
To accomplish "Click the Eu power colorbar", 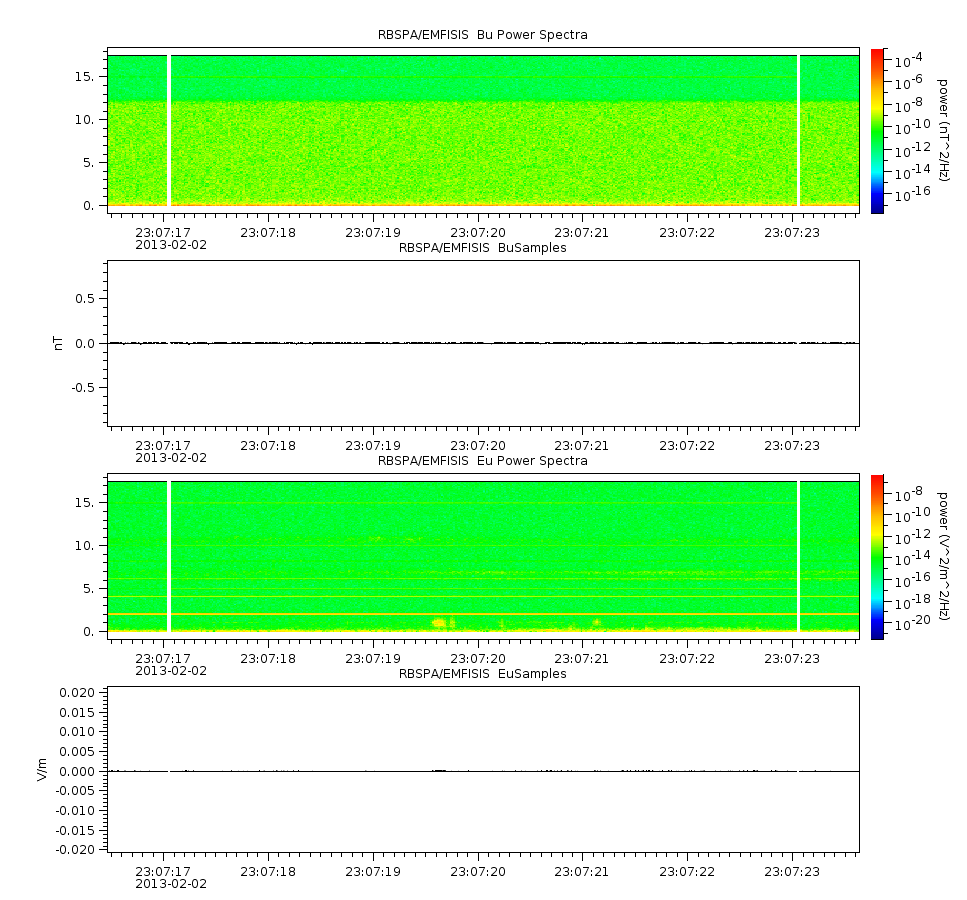I will coord(877,557).
